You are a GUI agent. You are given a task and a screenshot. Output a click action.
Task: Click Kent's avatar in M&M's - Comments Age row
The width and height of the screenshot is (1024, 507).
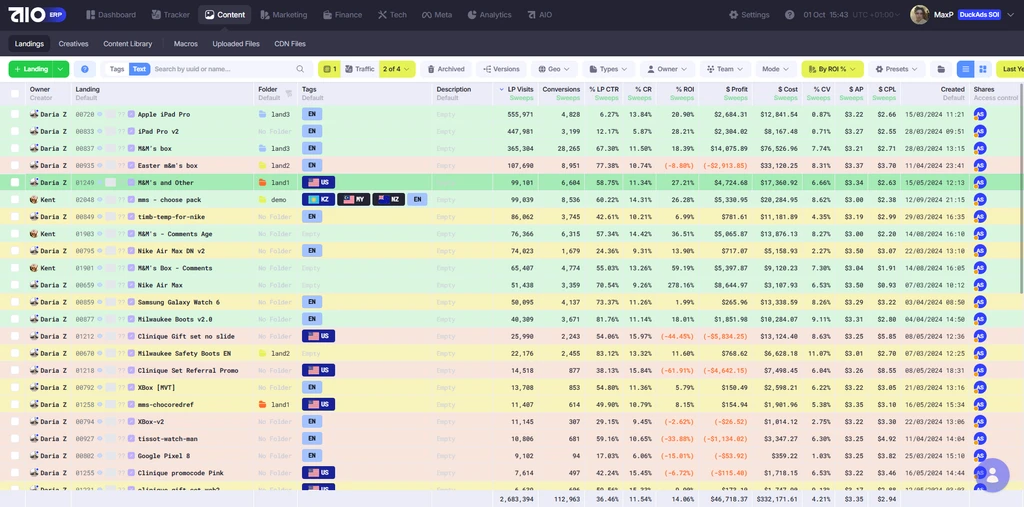tap(34, 233)
